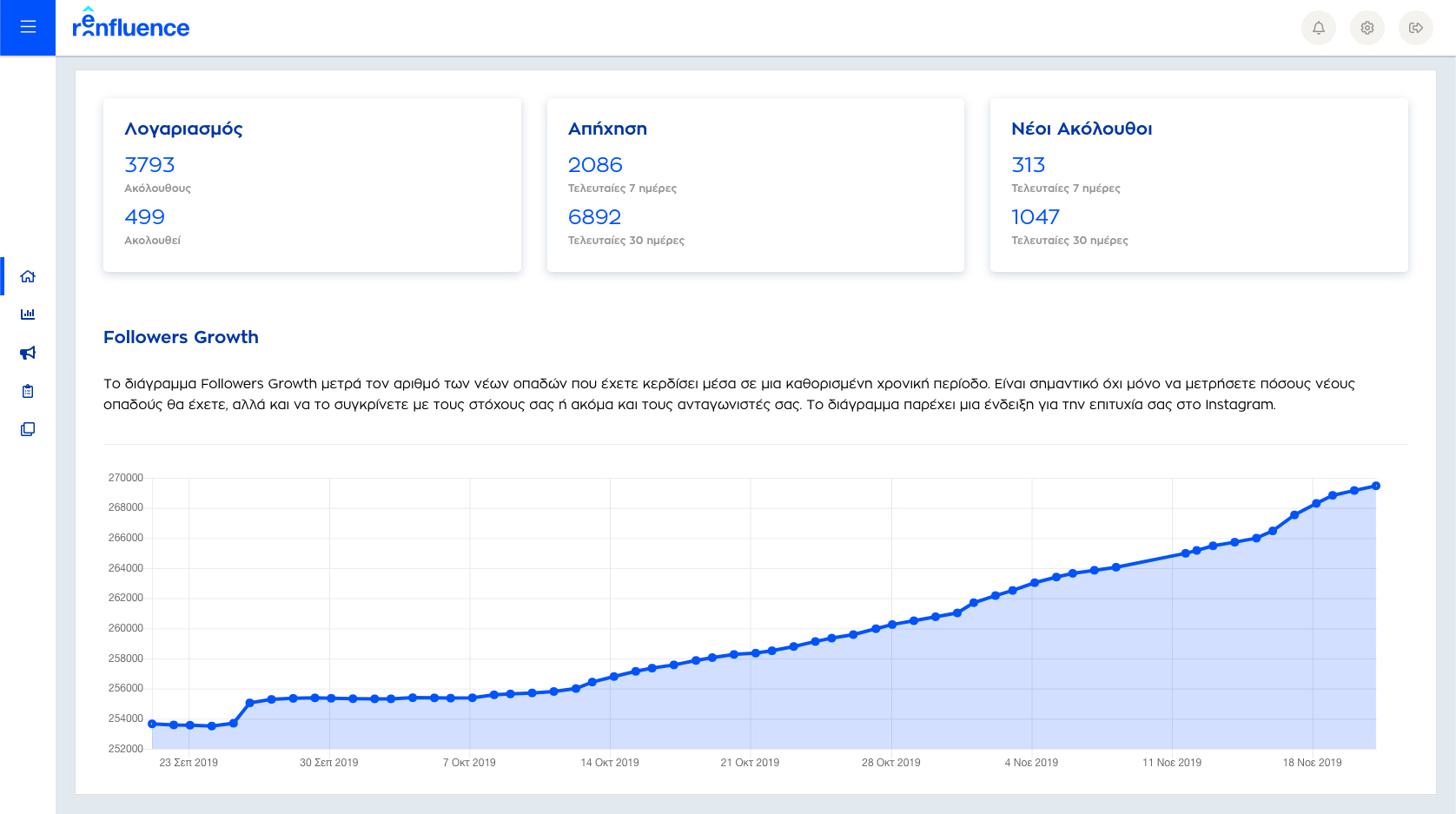Click the 6892 reach value

coord(594,217)
